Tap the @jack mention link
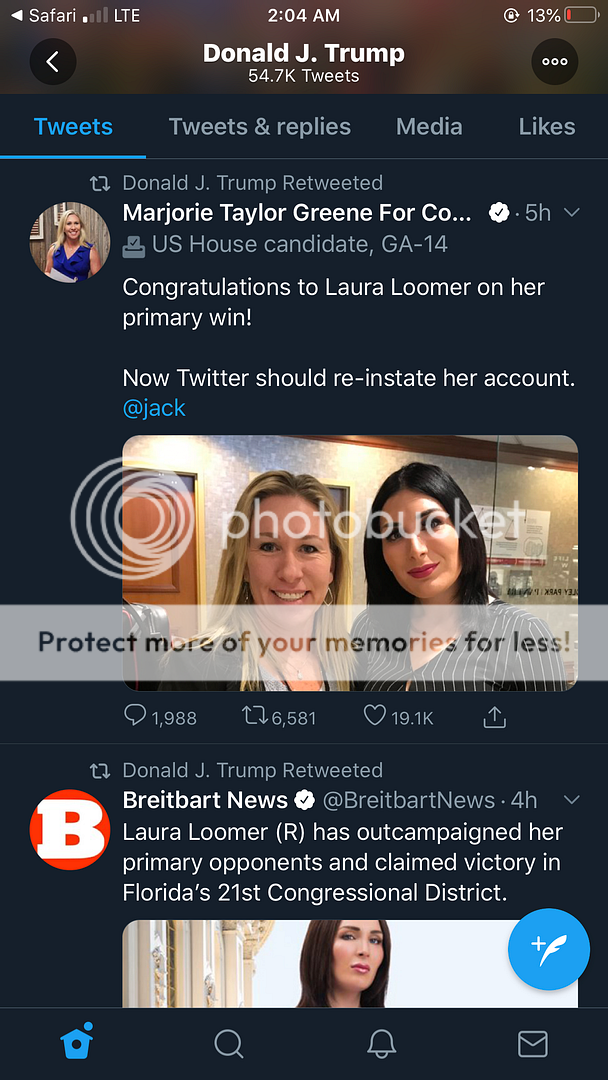The image size is (608, 1080). tap(154, 408)
